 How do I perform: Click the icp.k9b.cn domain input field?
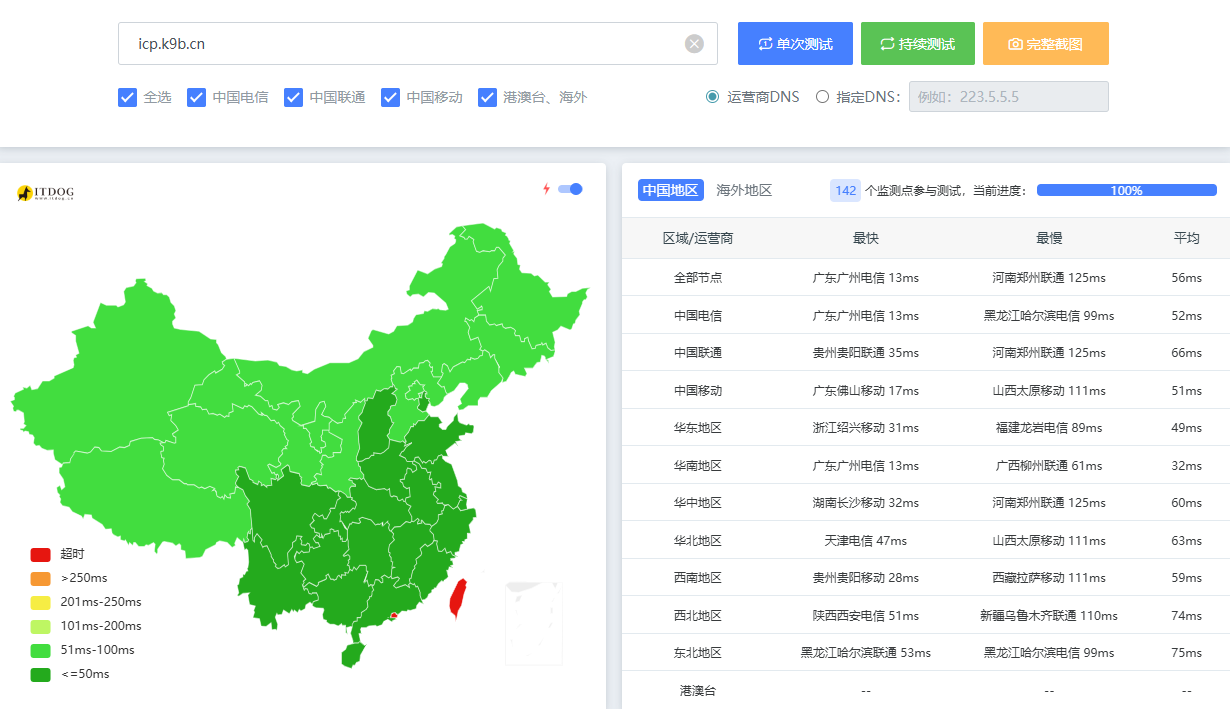417,44
